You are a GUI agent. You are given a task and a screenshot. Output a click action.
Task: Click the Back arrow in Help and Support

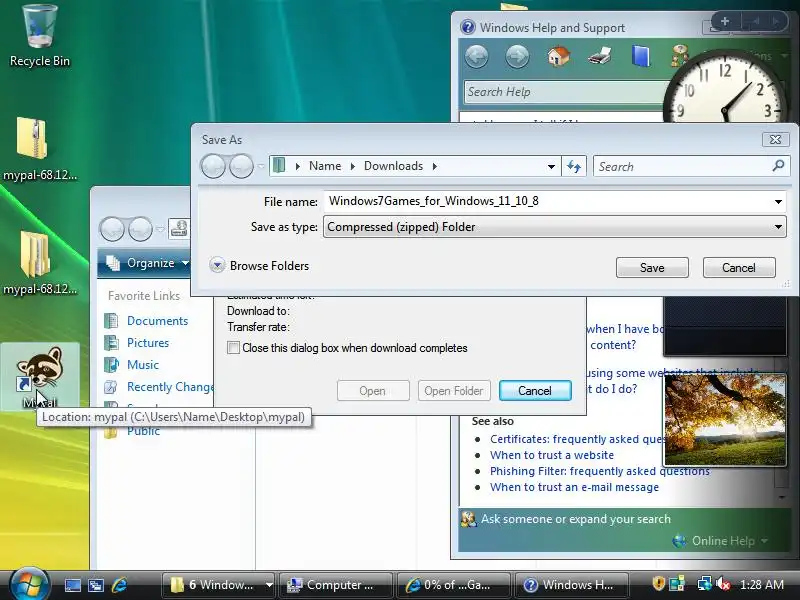click(x=477, y=56)
